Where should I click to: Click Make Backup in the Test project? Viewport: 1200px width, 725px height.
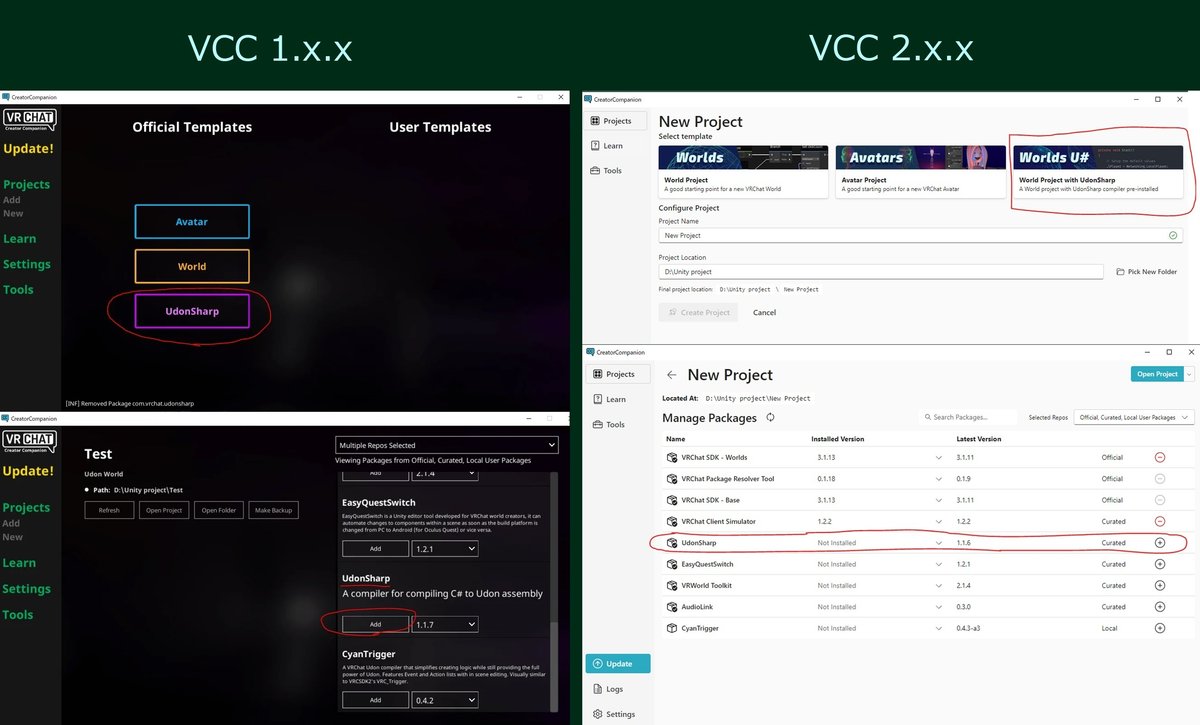(273, 510)
